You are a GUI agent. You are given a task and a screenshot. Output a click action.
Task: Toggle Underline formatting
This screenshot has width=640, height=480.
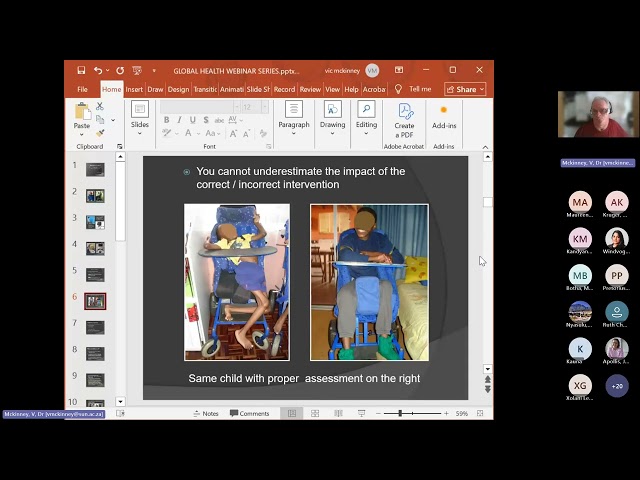[x=193, y=120]
